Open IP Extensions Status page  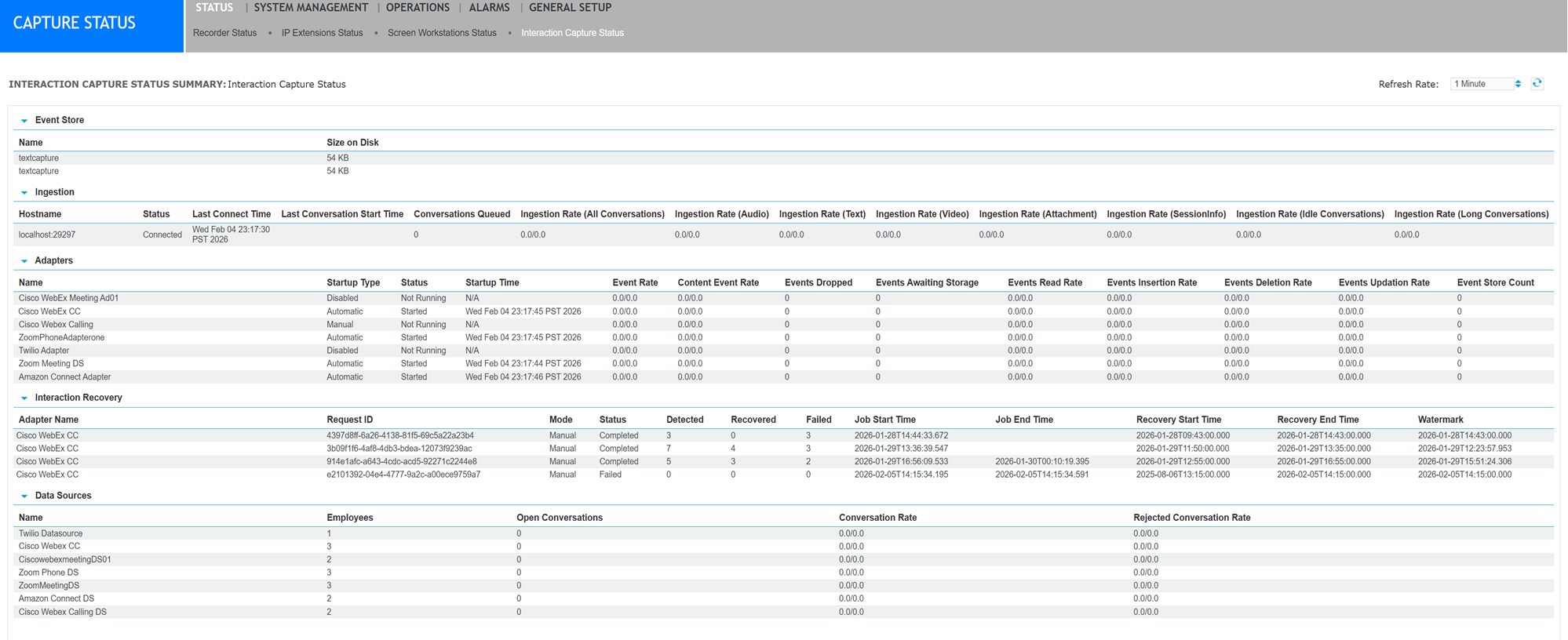point(322,33)
